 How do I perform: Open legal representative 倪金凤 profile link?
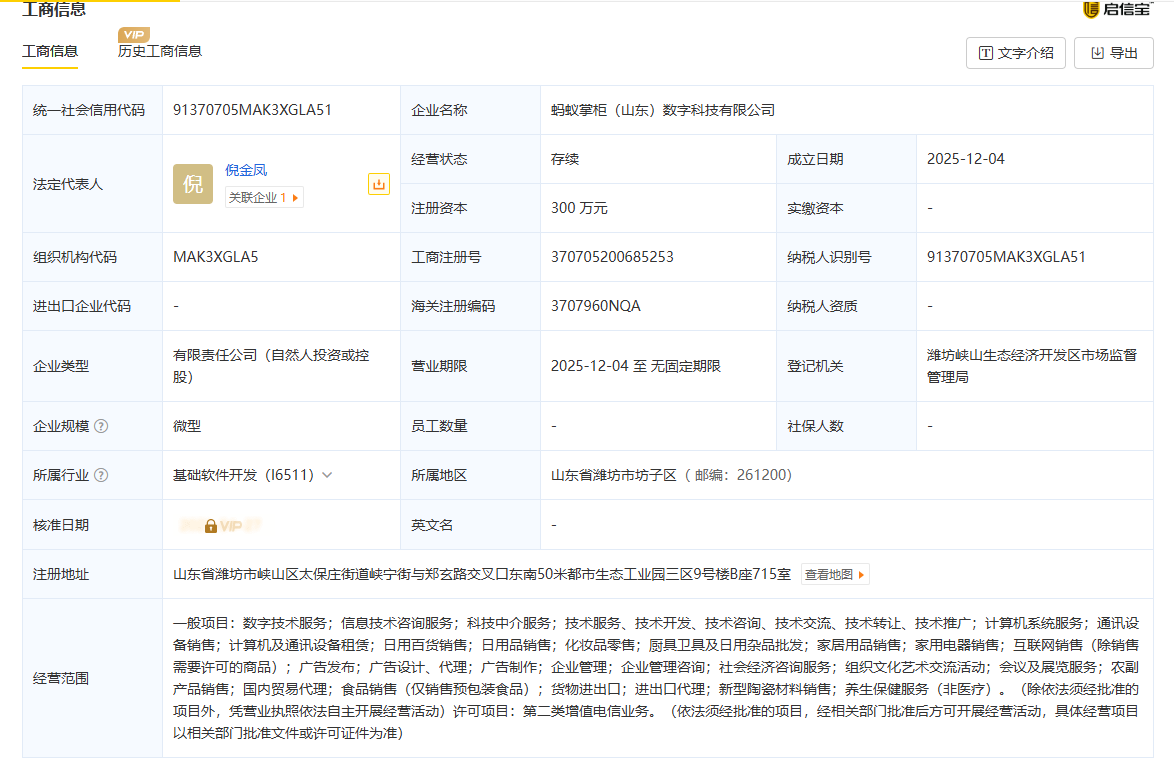coord(246,170)
